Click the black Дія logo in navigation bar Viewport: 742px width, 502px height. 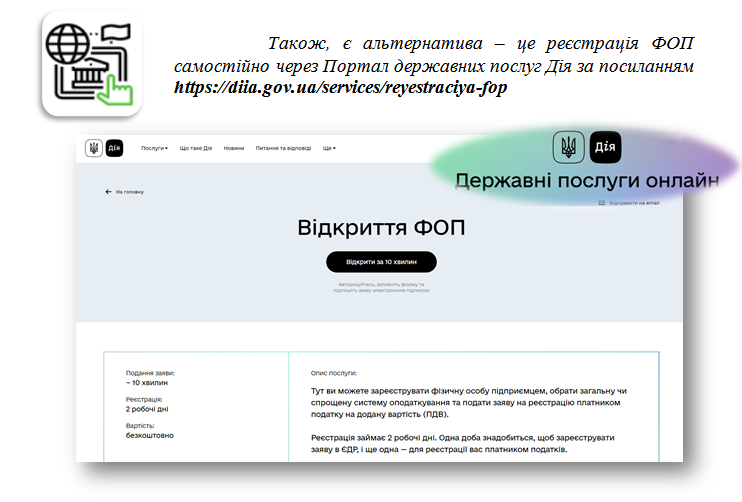pos(114,148)
